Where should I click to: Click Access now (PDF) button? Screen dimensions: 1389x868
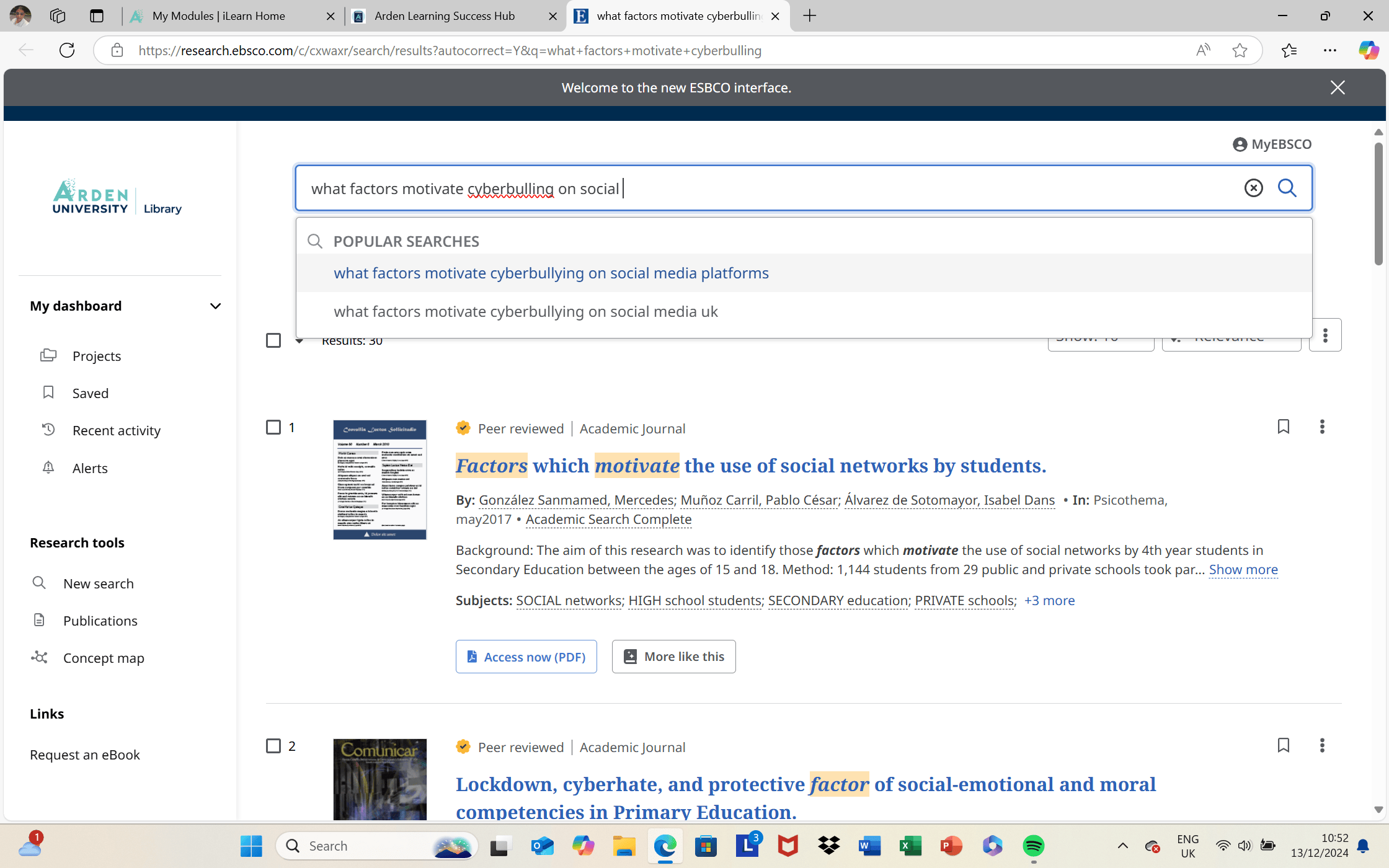click(526, 657)
